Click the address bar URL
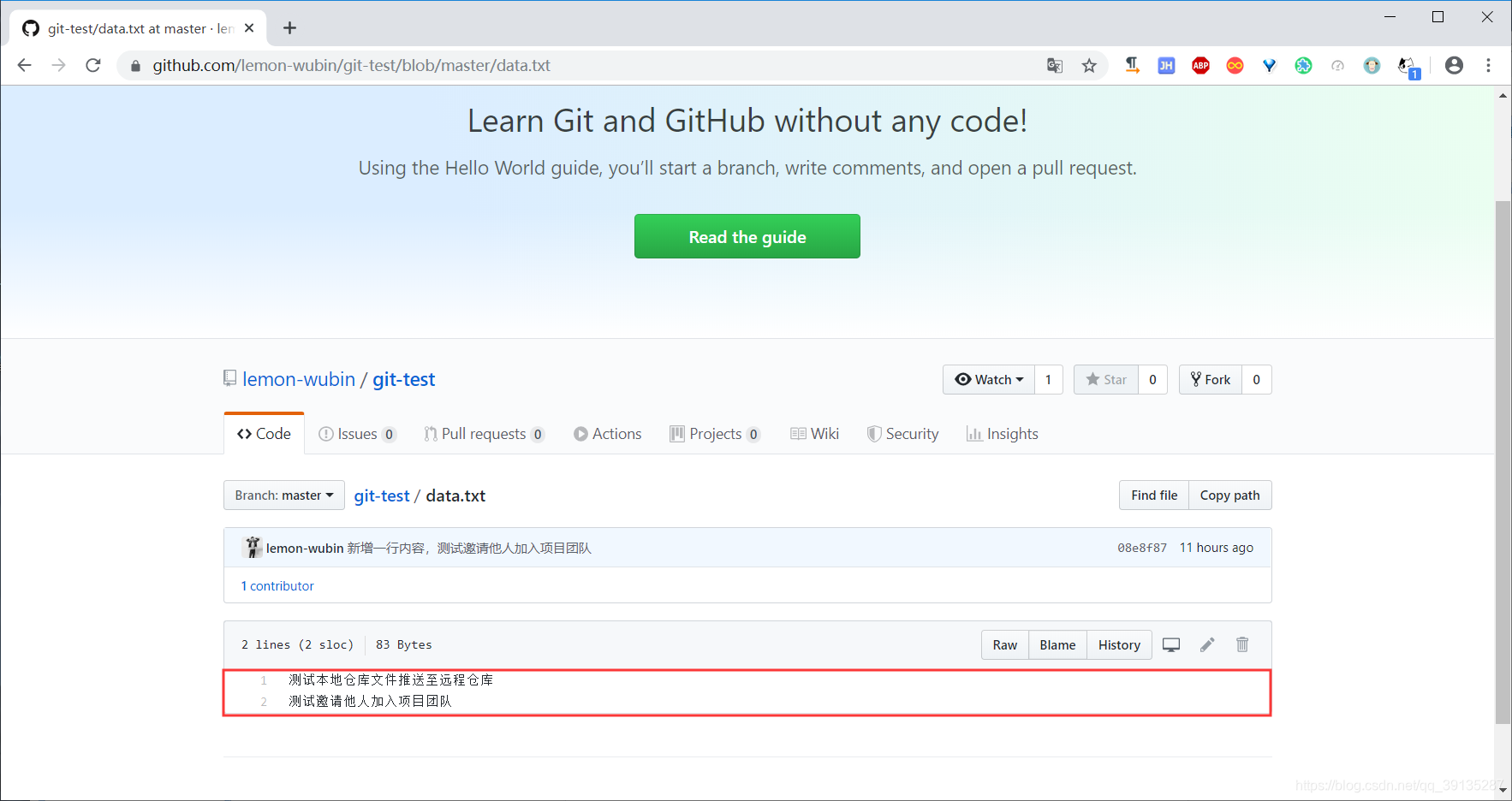Screen dimensions: 1512x801 tap(351, 66)
